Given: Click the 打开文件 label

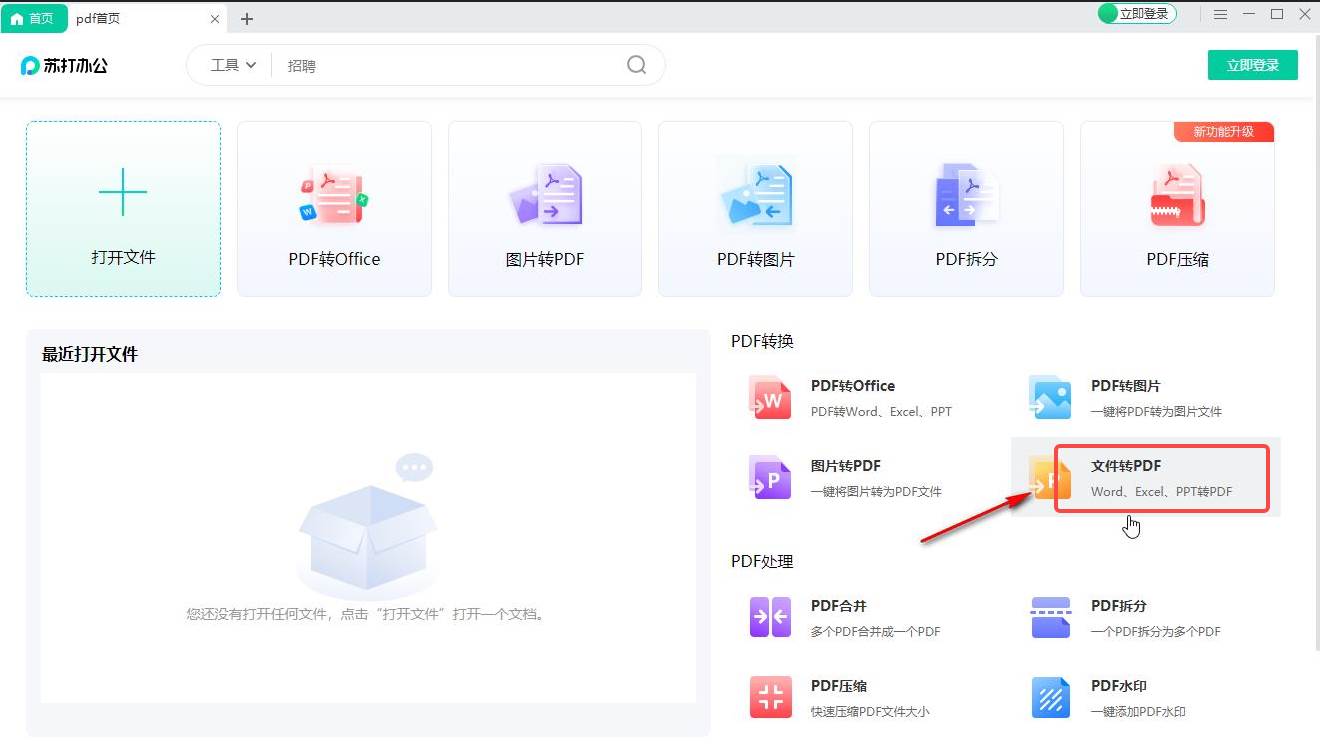Looking at the screenshot, I should [123, 257].
